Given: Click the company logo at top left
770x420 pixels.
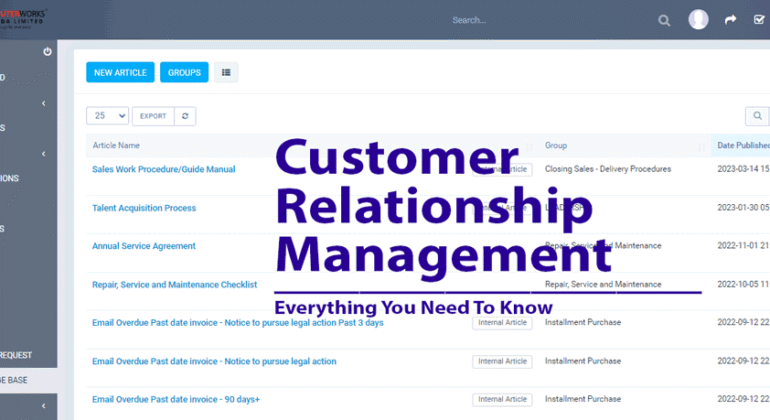Looking at the screenshot, I should [23, 18].
